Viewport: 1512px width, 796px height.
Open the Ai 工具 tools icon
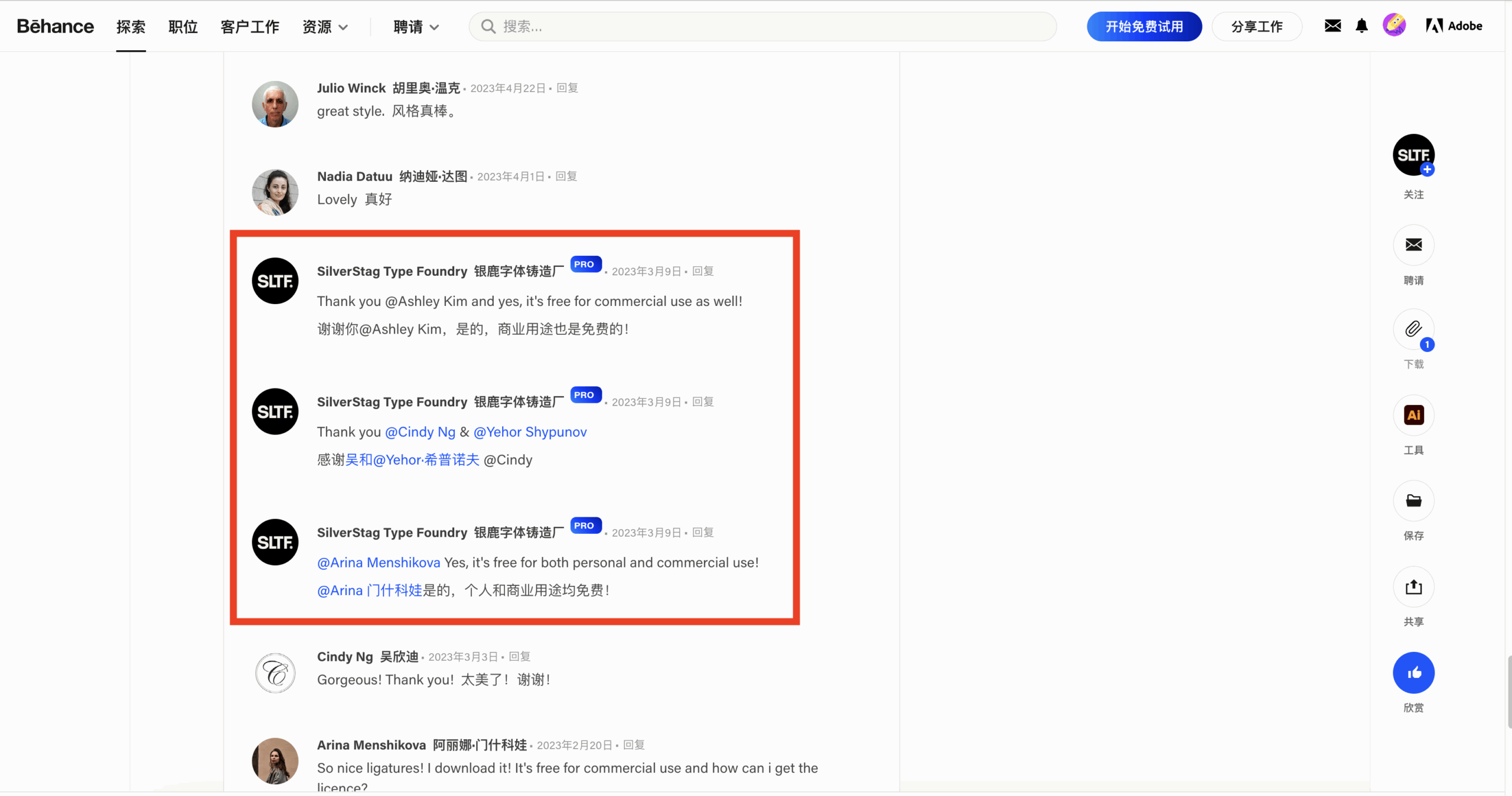pyautogui.click(x=1413, y=415)
